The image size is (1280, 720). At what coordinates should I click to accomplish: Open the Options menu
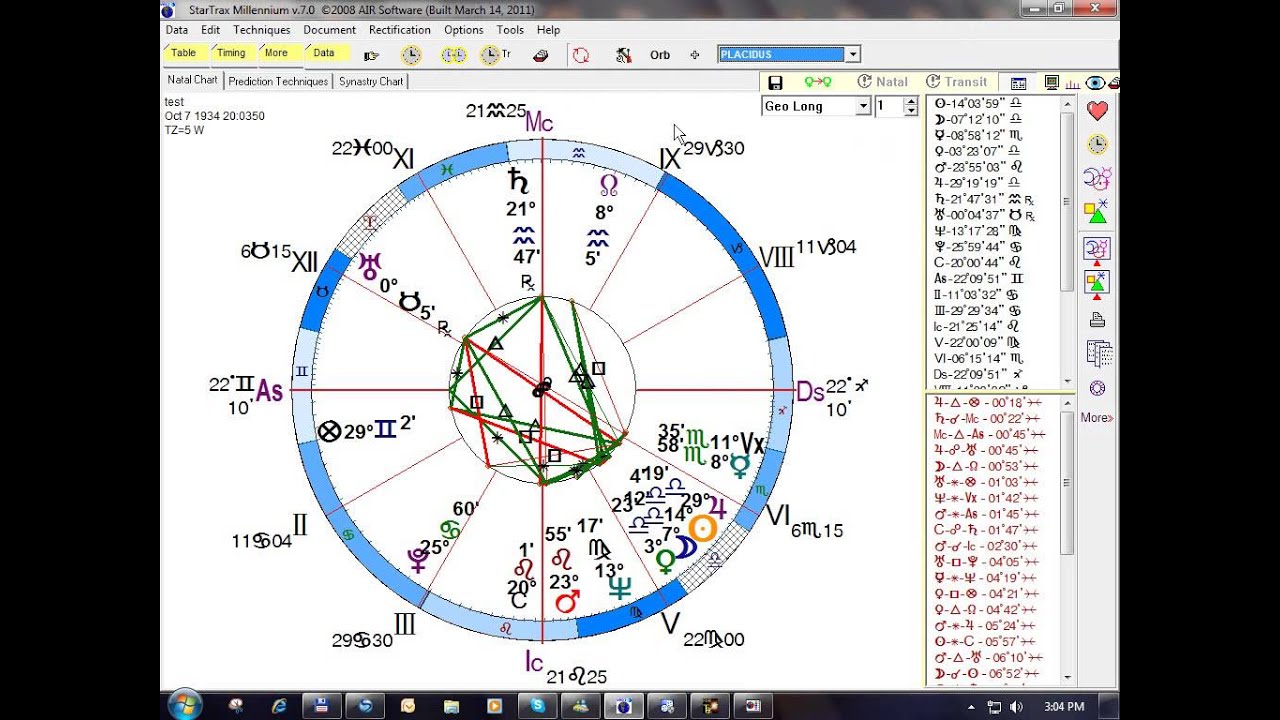[463, 30]
